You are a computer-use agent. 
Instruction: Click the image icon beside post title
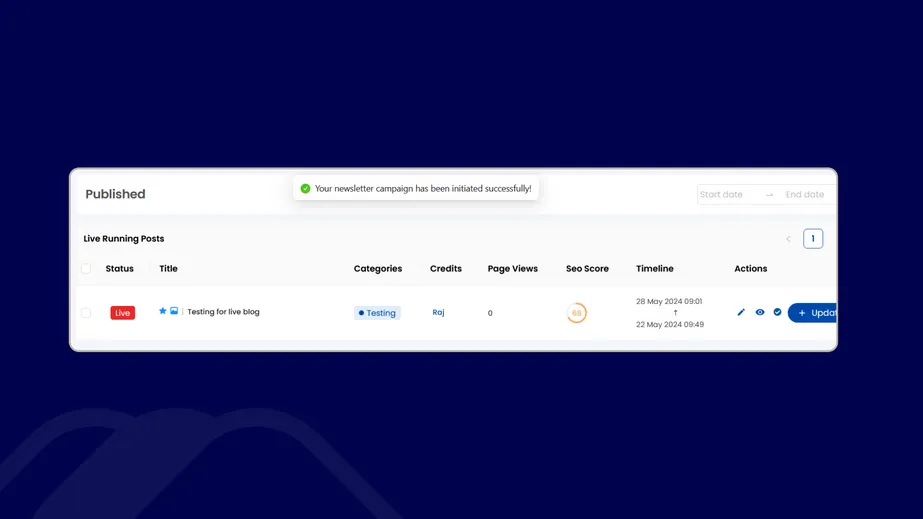pyautogui.click(x=174, y=311)
